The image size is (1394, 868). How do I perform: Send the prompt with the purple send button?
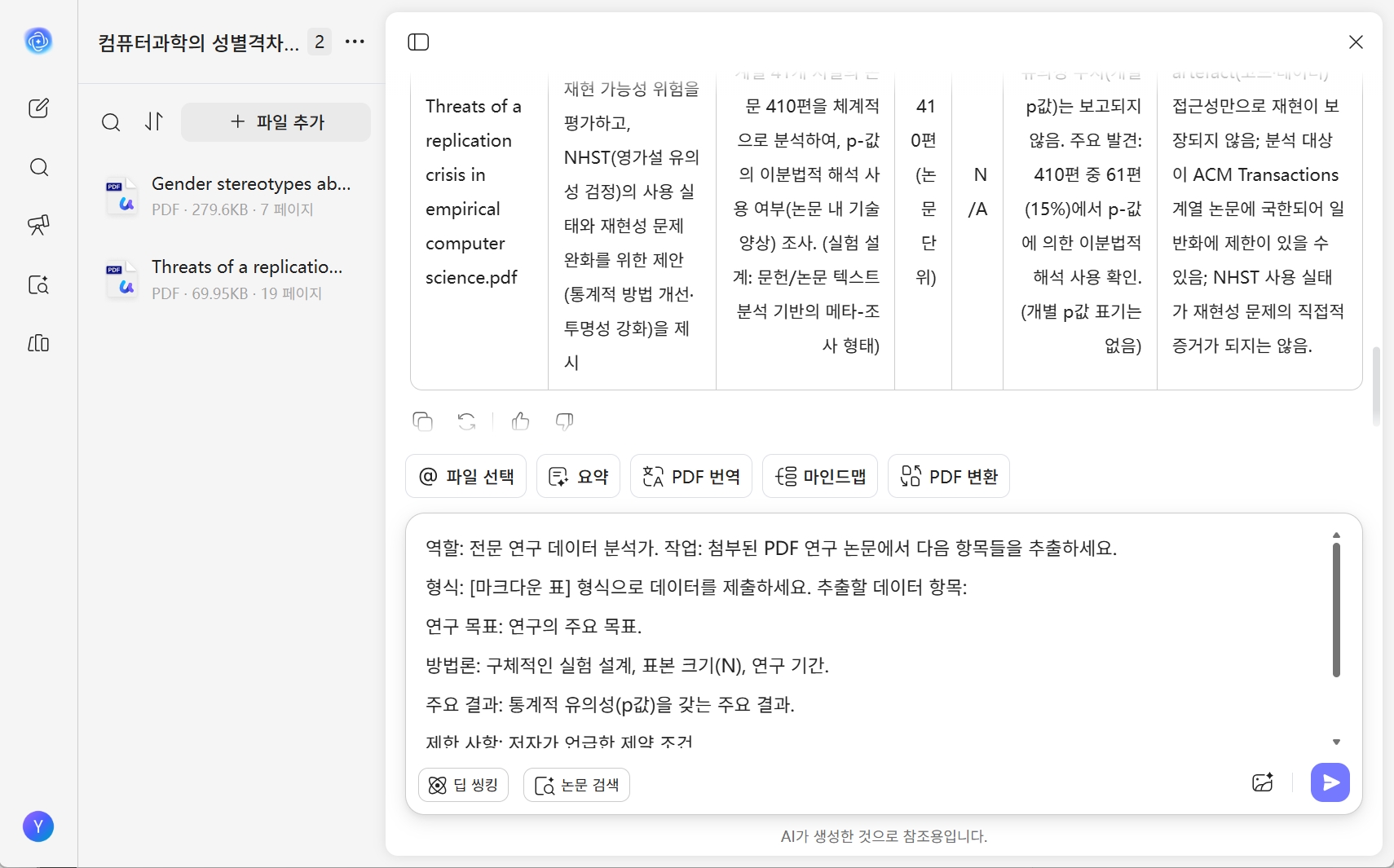pyautogui.click(x=1329, y=782)
